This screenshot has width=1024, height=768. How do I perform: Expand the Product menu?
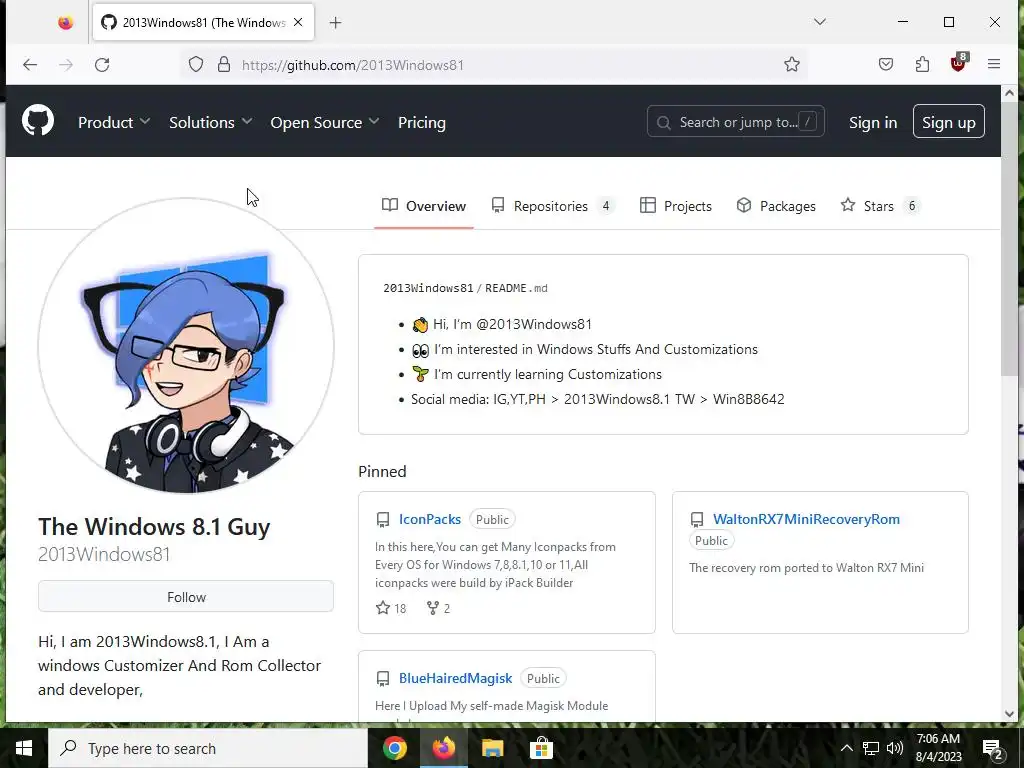pos(114,123)
